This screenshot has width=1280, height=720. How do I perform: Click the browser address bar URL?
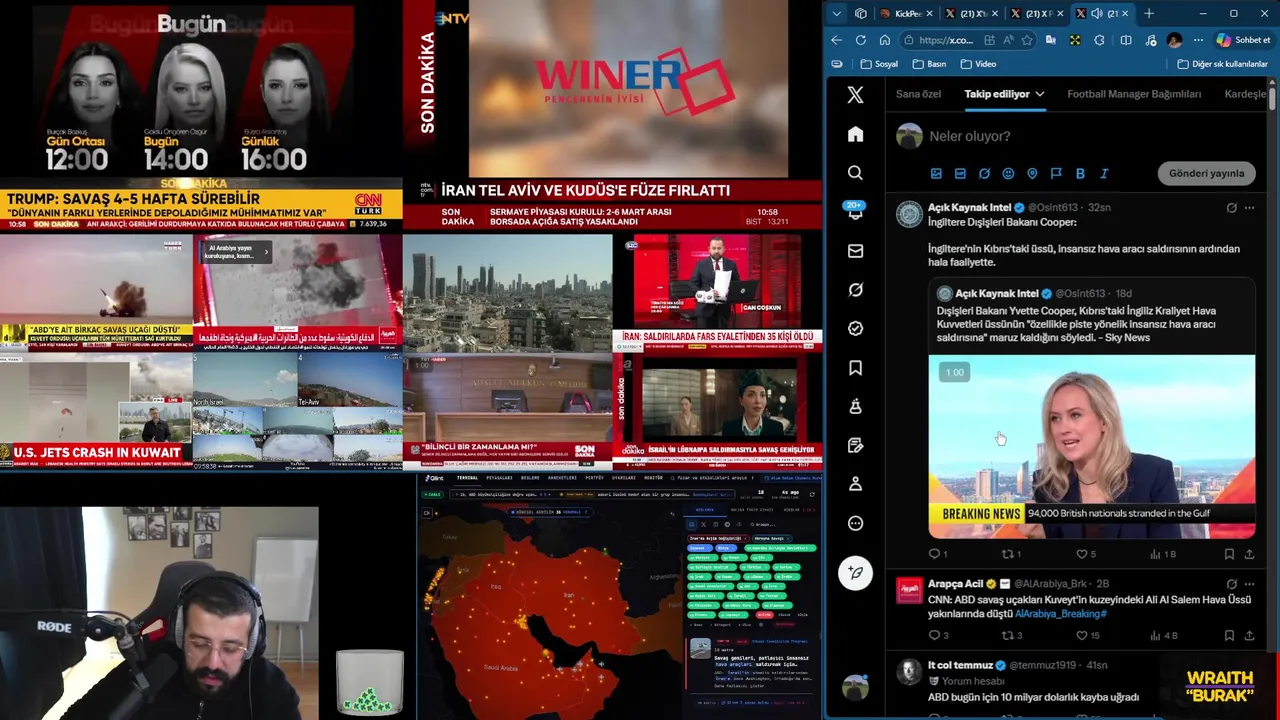pos(946,40)
